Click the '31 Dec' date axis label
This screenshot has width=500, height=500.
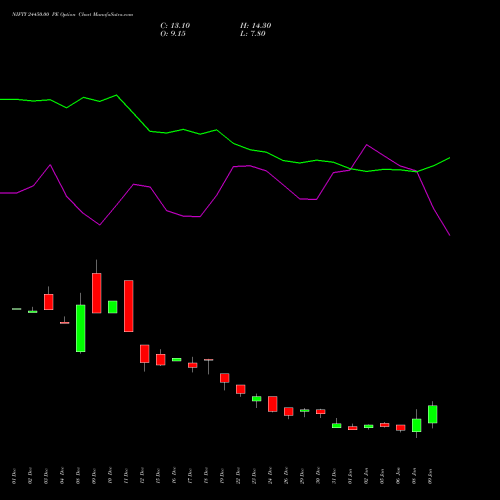click(x=334, y=476)
